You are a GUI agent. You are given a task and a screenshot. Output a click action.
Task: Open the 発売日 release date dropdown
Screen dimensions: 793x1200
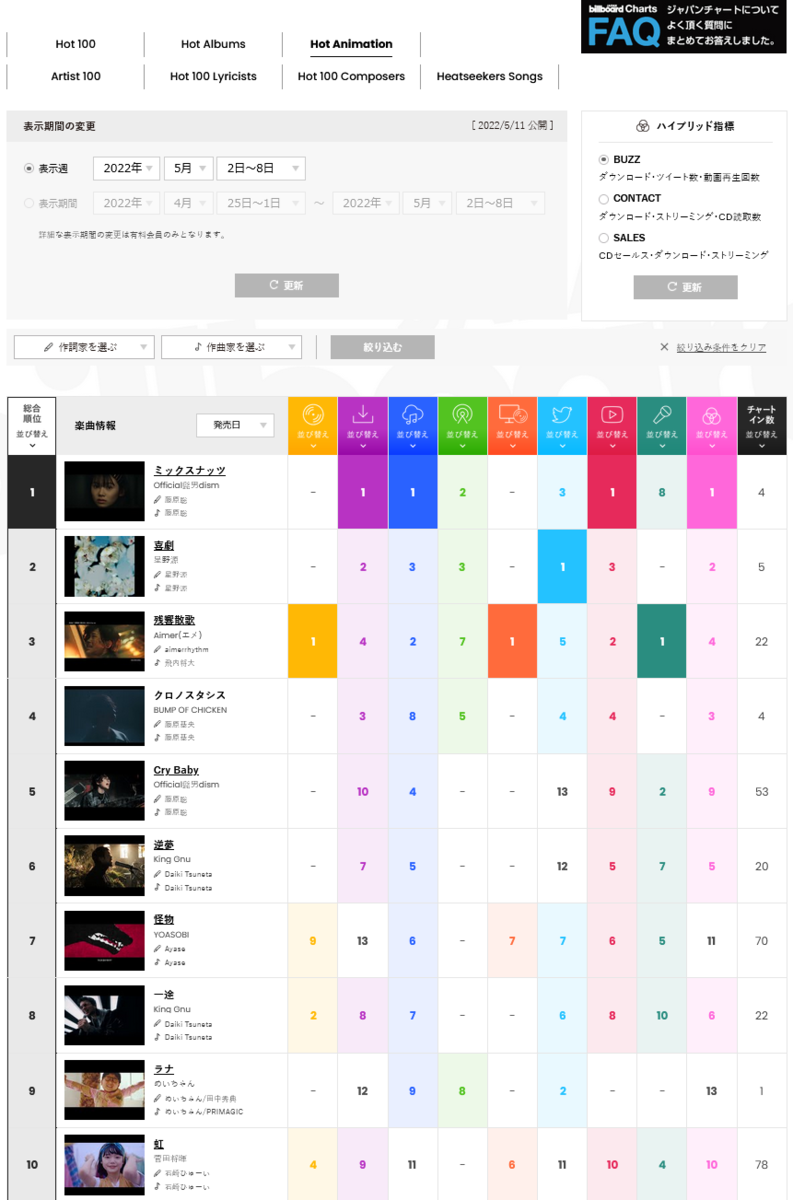pos(235,425)
